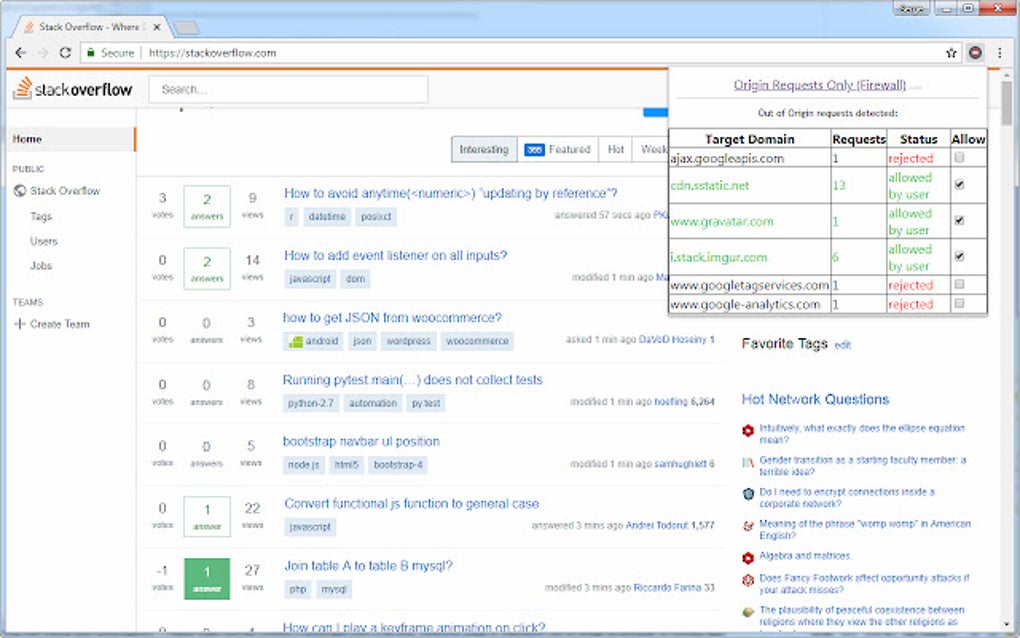Open the Origin Requests Only extension icon

pos(975,53)
